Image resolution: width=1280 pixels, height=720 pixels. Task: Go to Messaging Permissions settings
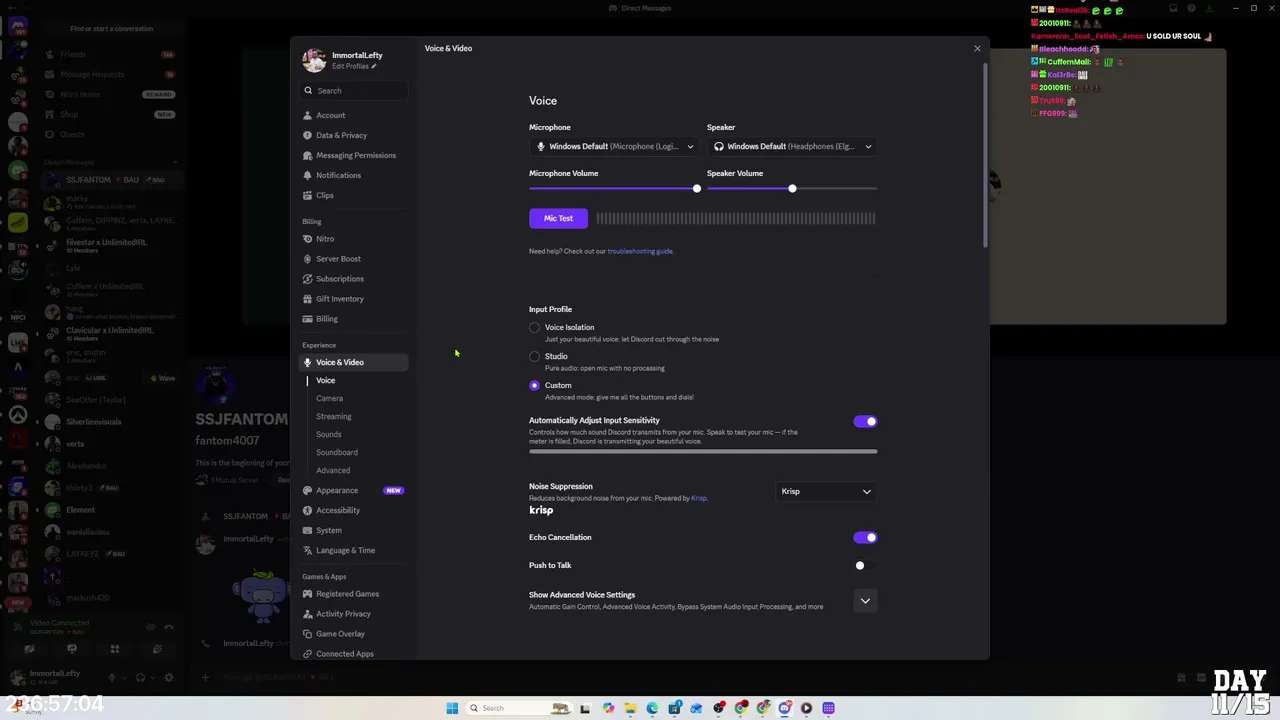[355, 155]
